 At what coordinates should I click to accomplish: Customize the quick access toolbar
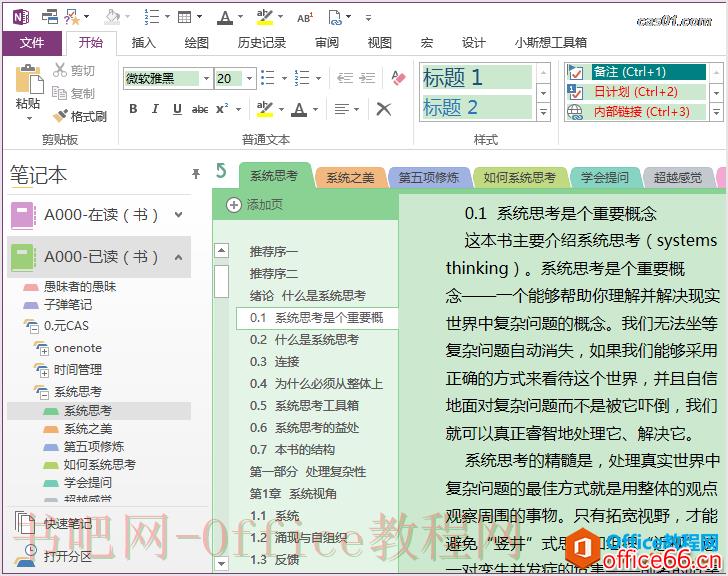point(368,18)
